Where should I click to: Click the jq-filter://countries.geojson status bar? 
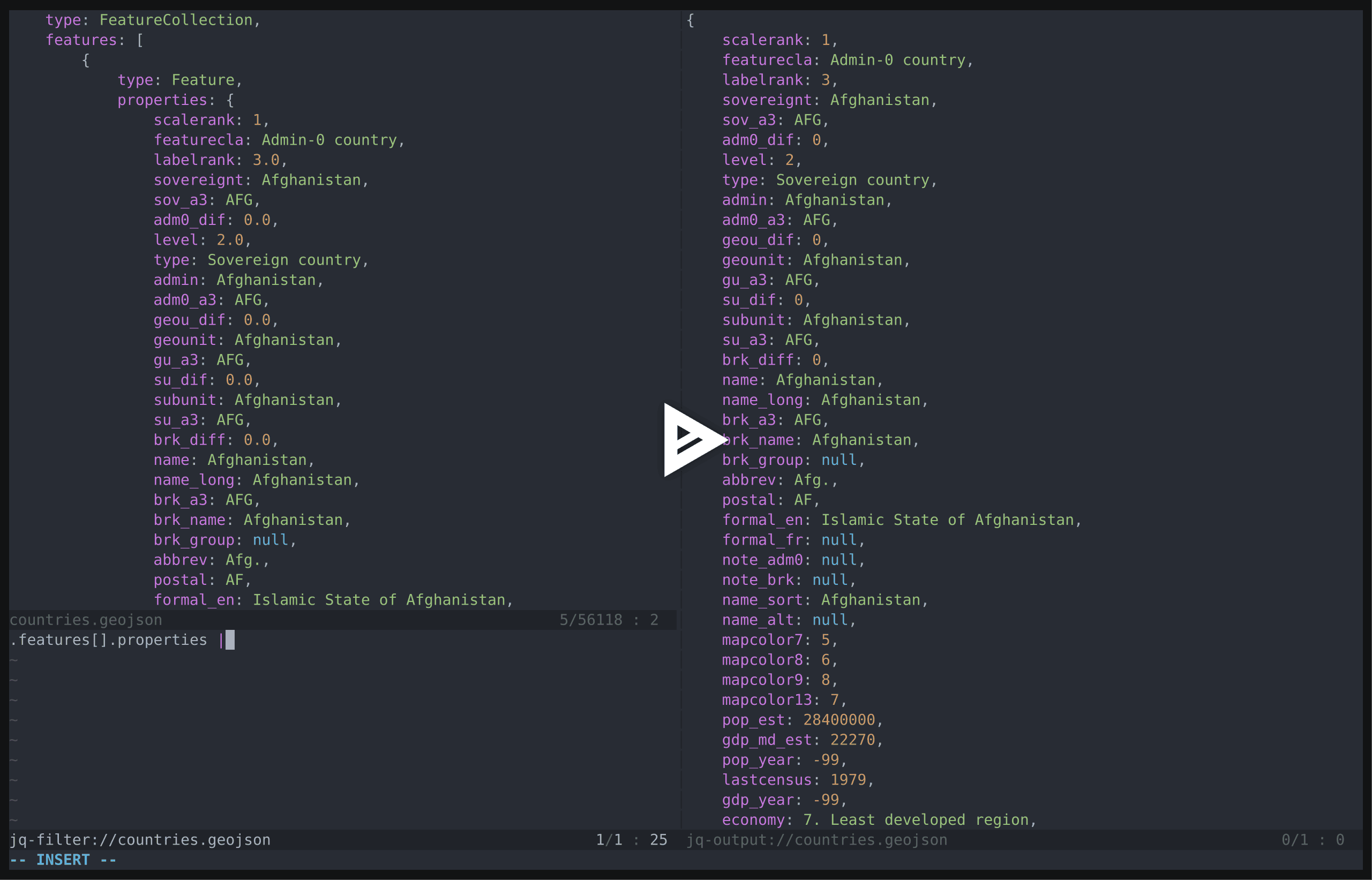point(140,840)
